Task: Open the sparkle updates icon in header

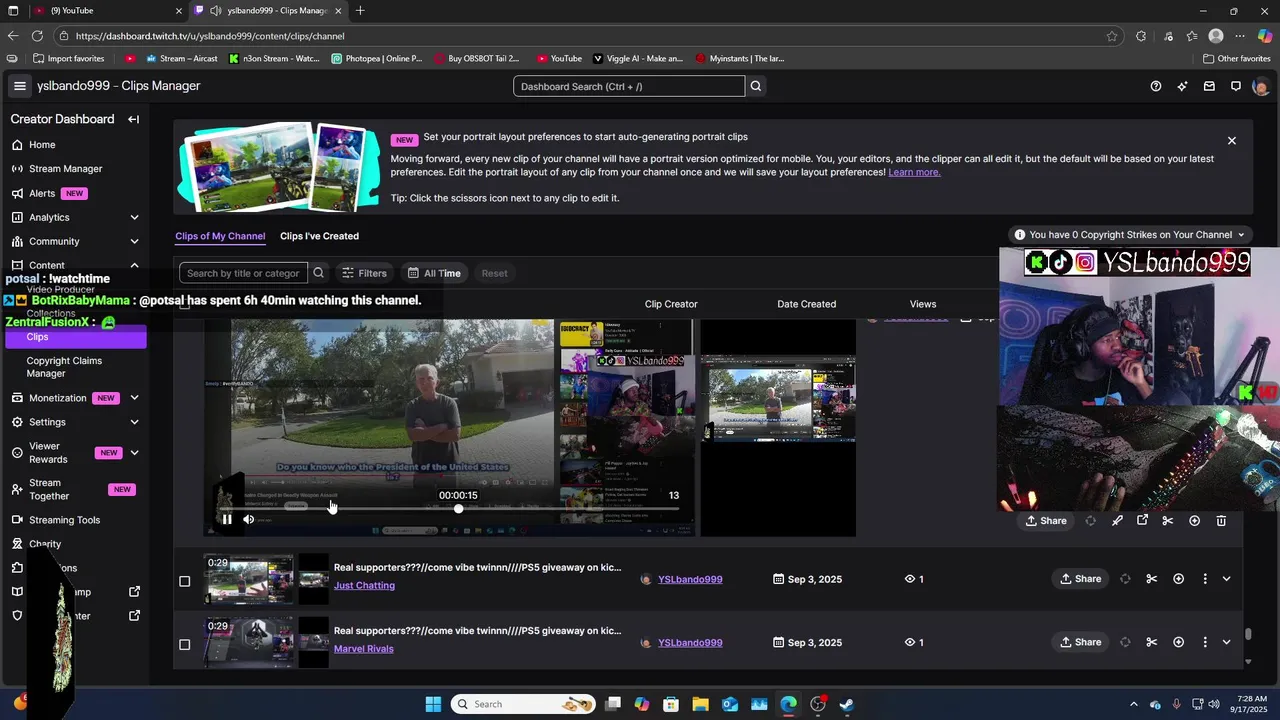Action: [1183, 86]
